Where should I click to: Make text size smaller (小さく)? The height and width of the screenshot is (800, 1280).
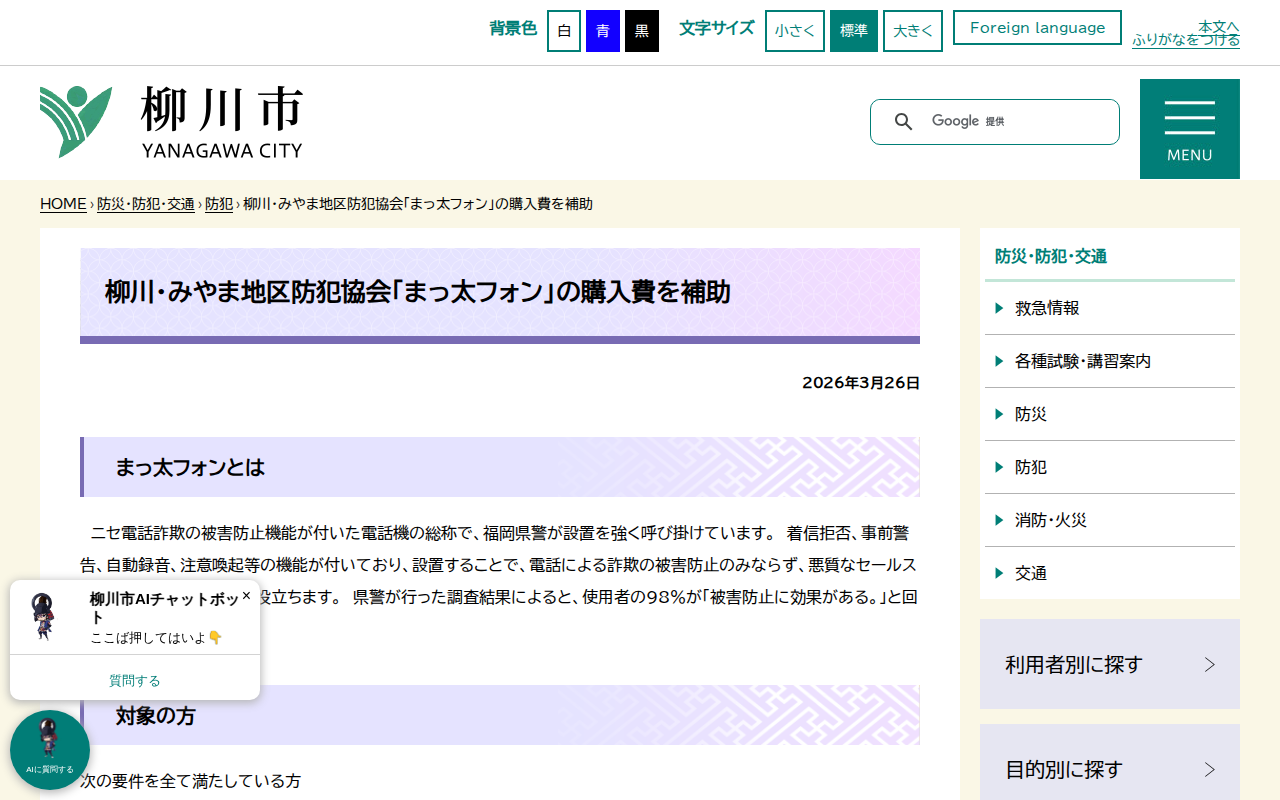[x=795, y=31]
